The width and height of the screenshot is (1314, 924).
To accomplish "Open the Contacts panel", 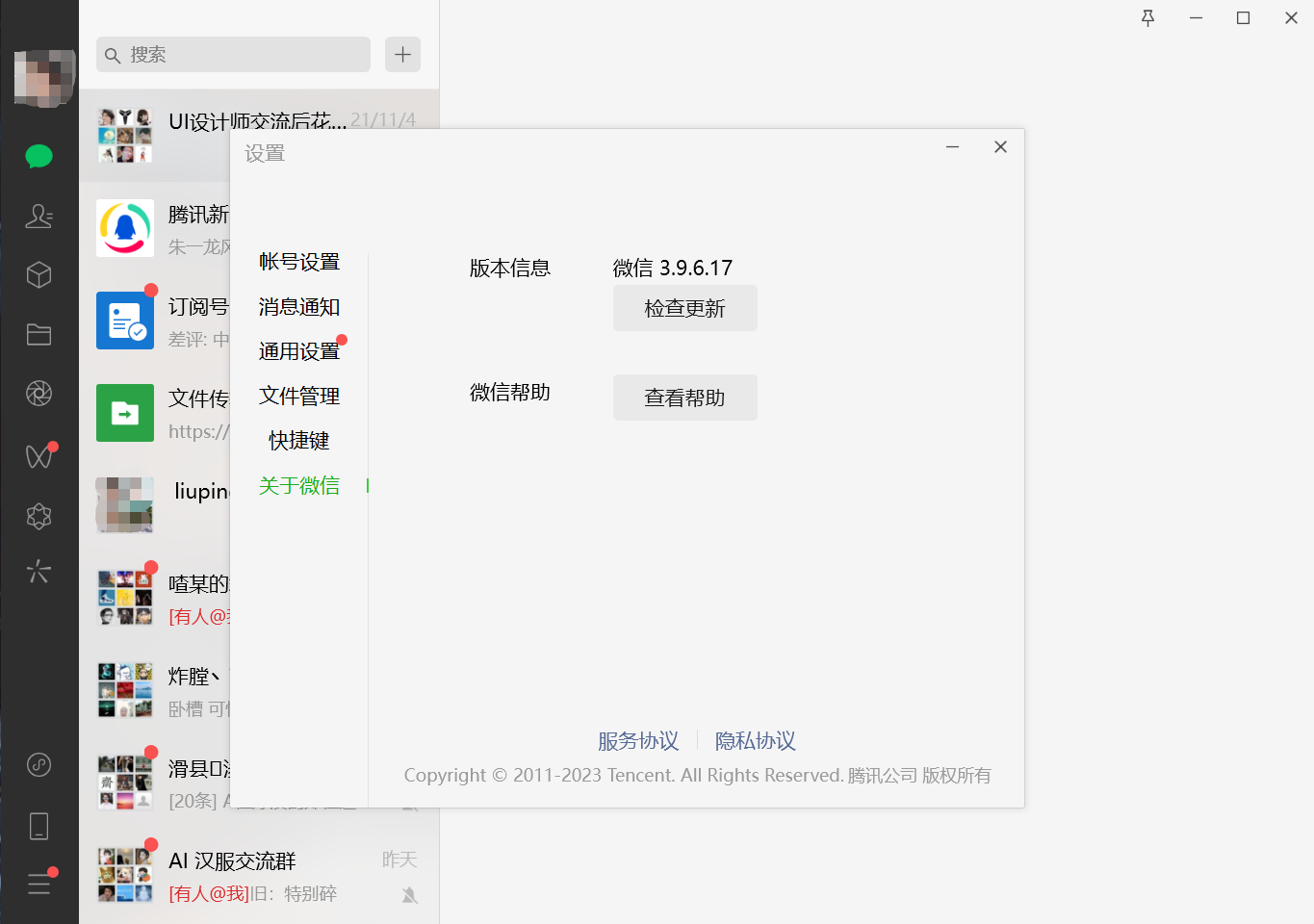I will (39, 217).
